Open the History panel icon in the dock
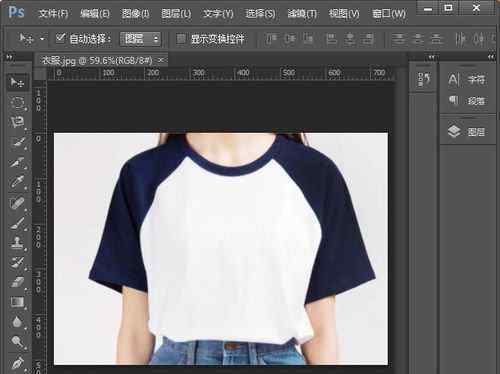The image size is (500, 374). pos(424,80)
